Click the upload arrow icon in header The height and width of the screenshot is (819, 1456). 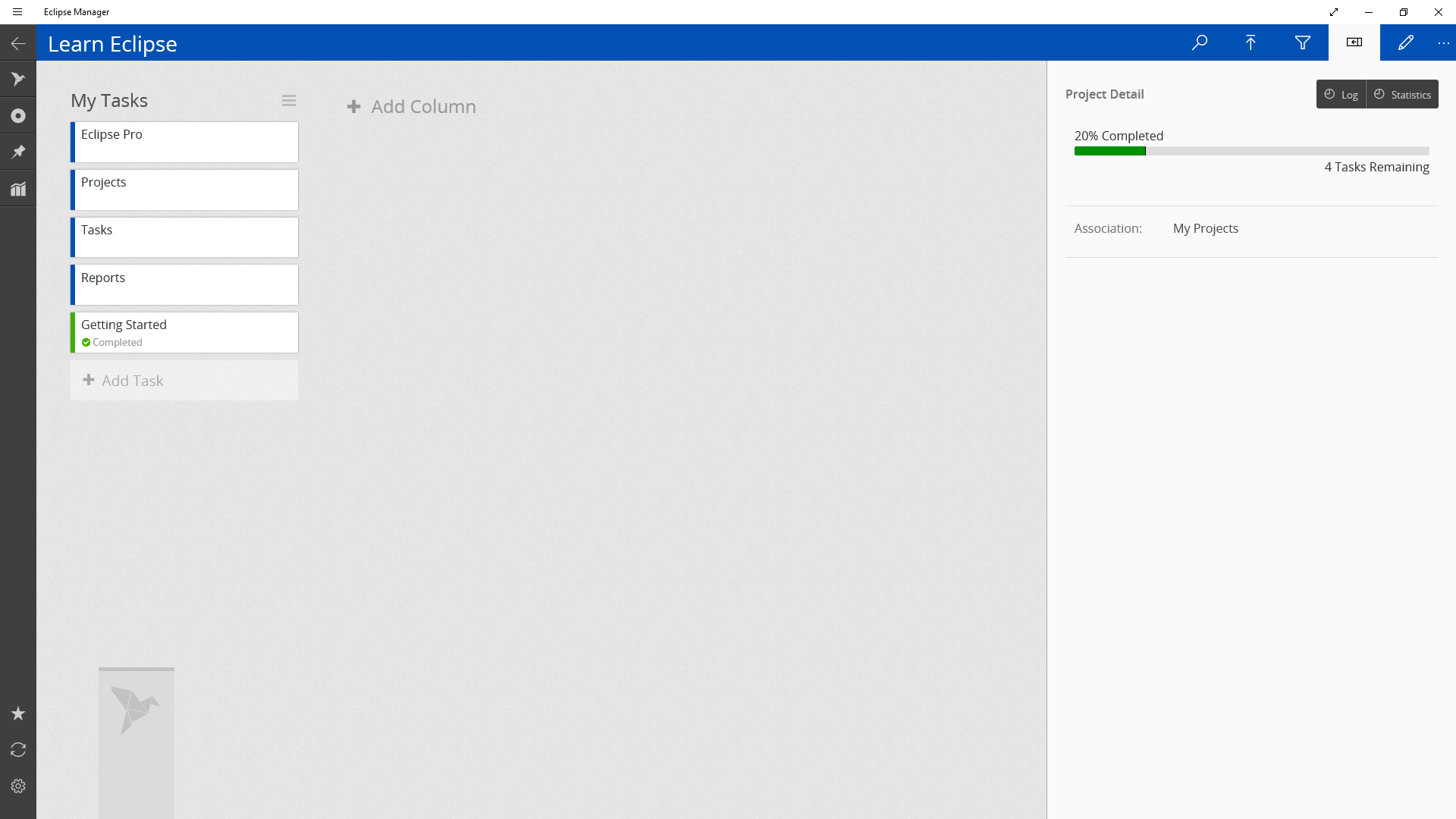click(x=1250, y=42)
